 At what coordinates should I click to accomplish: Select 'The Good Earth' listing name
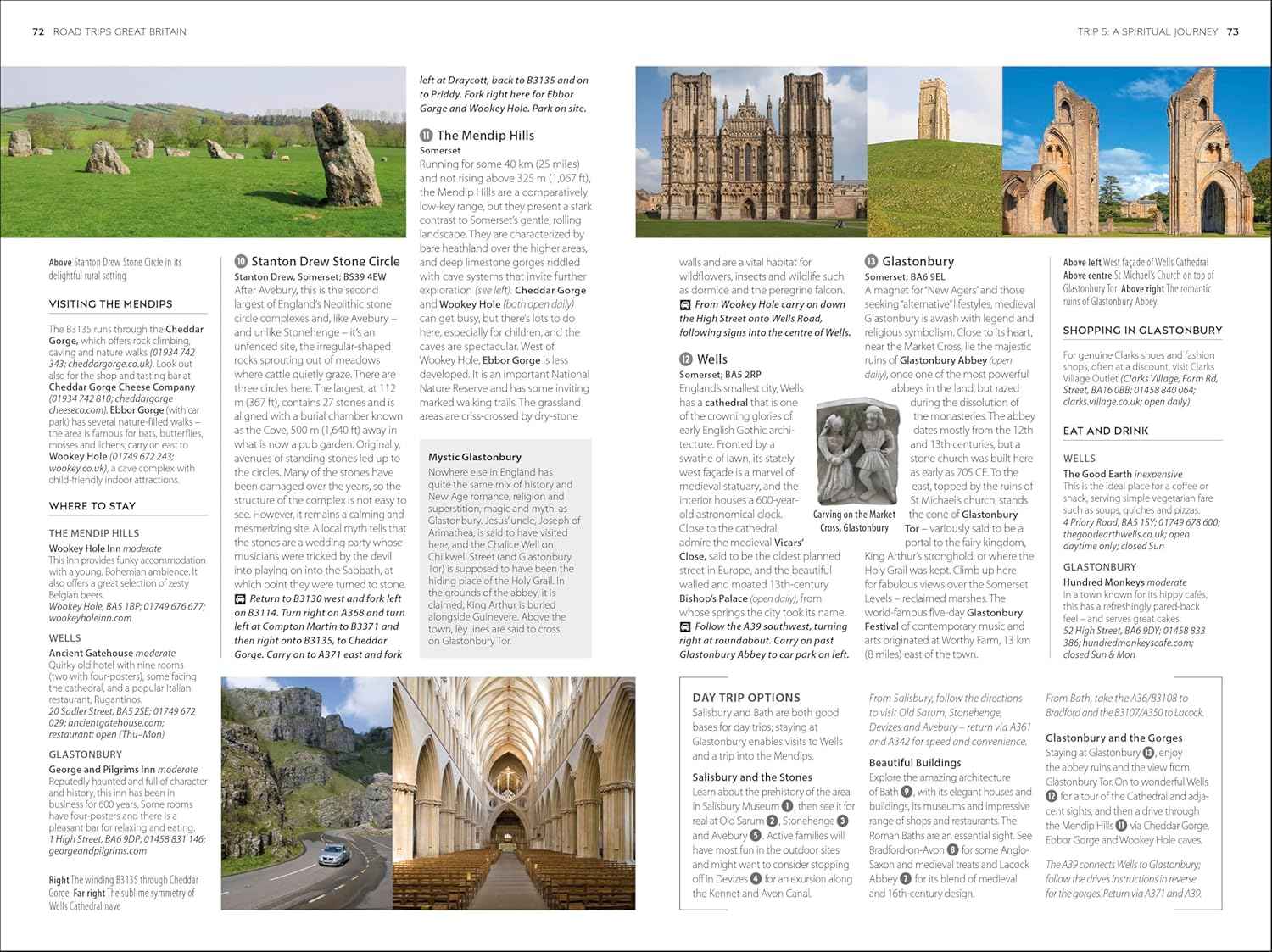pyautogui.click(x=1097, y=475)
